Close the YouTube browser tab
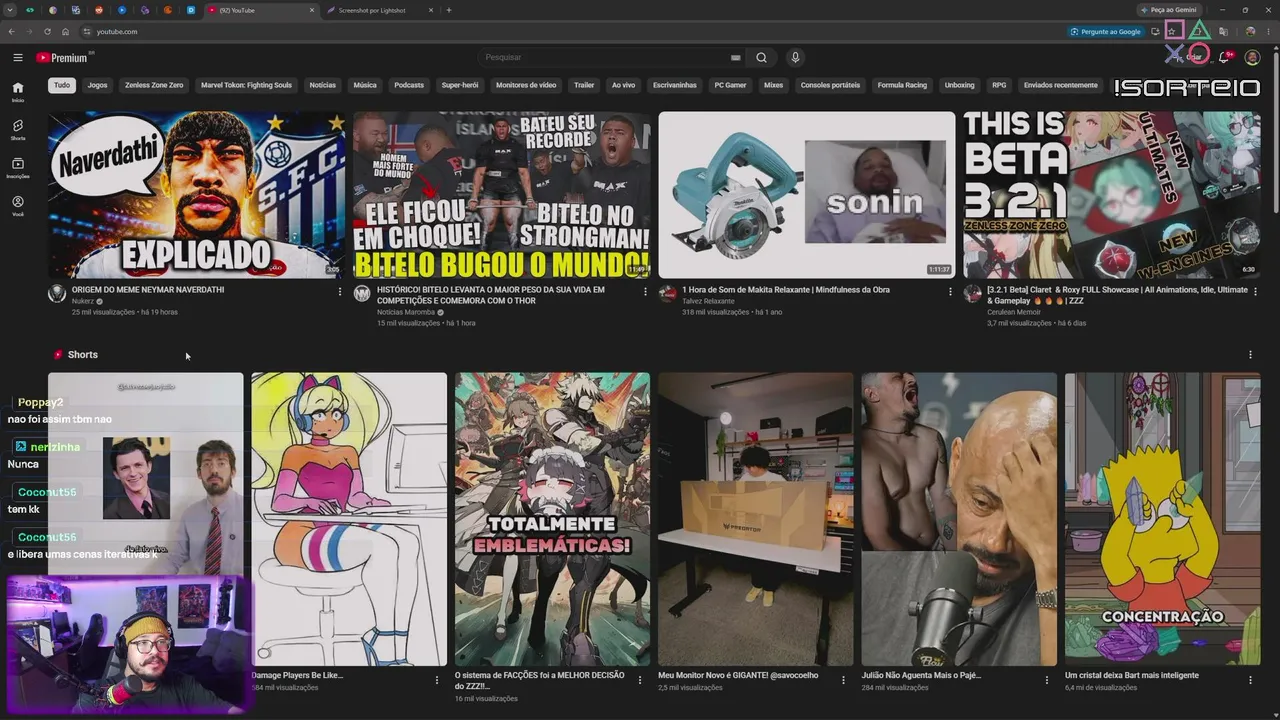This screenshot has width=1280, height=720. [312, 10]
